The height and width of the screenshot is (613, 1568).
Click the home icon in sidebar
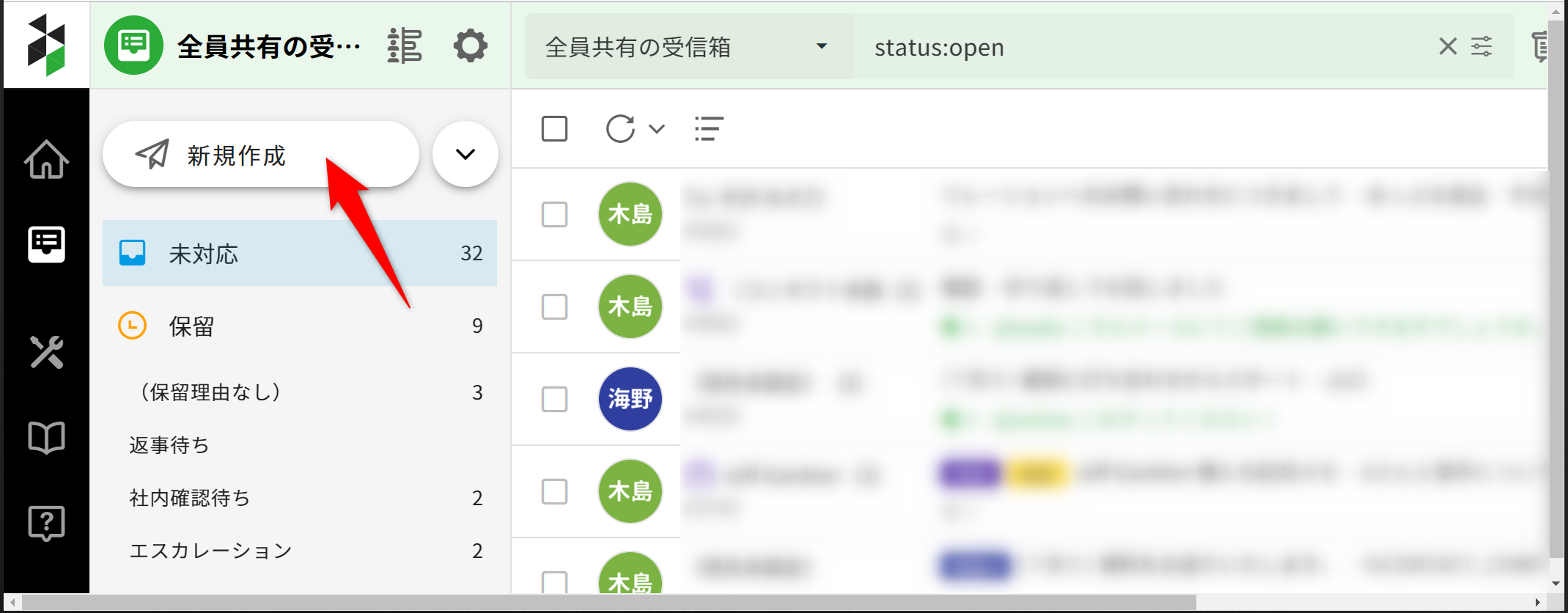tap(46, 159)
